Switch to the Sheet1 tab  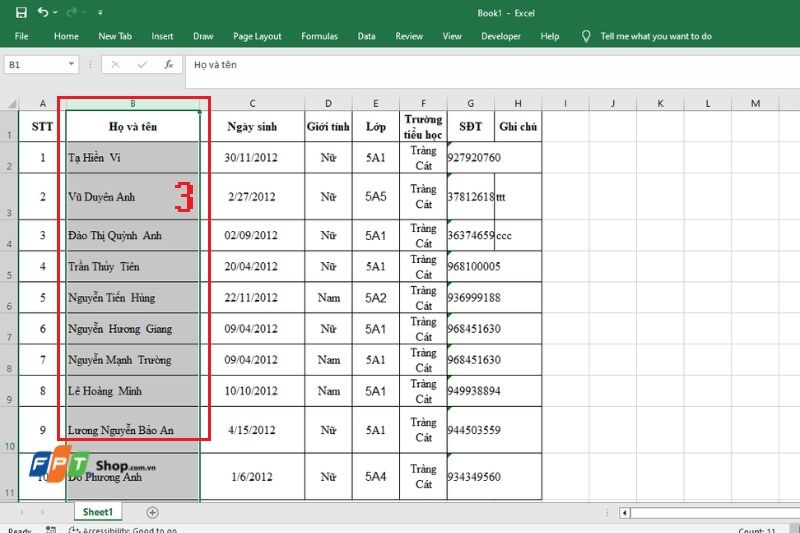(x=97, y=512)
